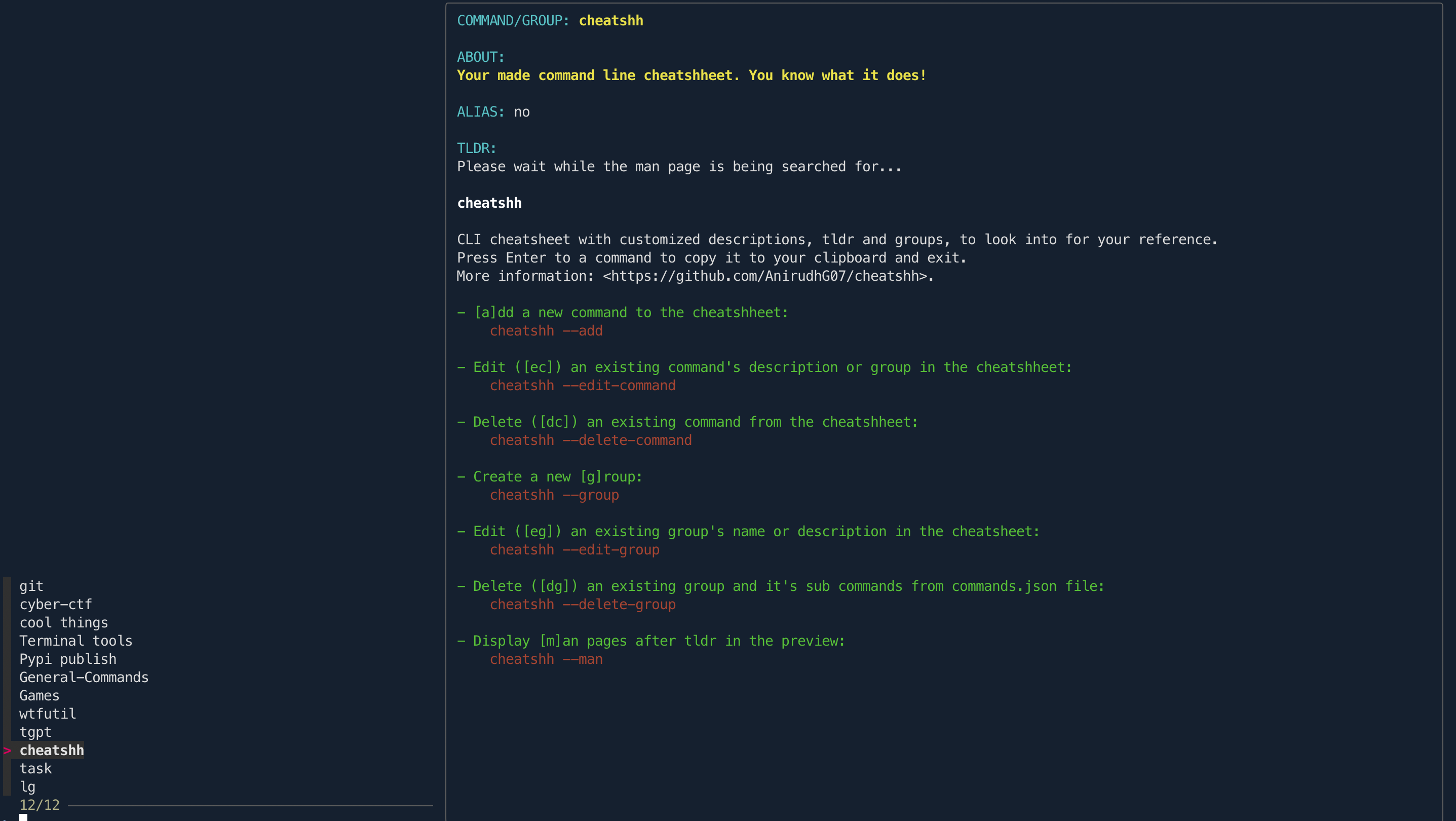Click the 'cheatshh --edit-command' line

(582, 386)
